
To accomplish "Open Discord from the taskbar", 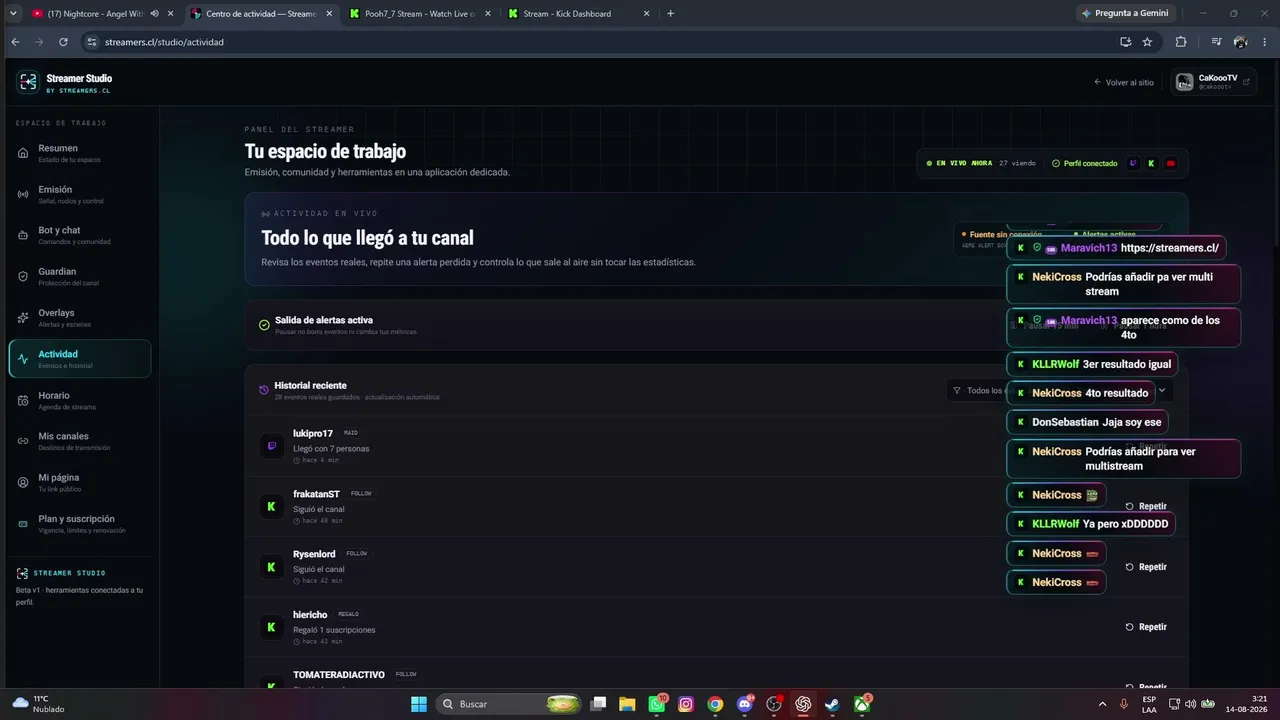I will tap(744, 704).
